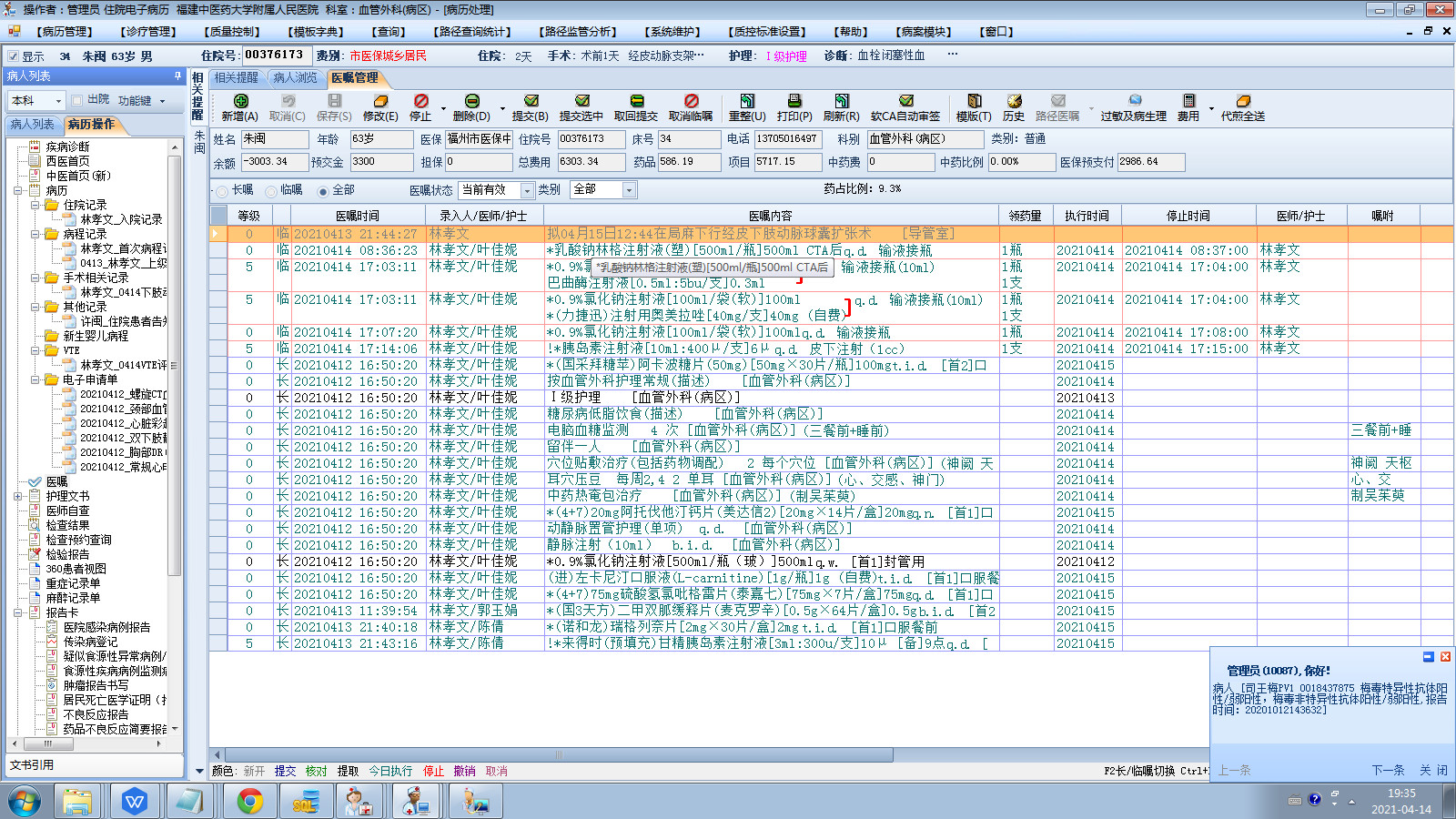The height and width of the screenshot is (819, 1456).
Task: Click the 删除(D) delete icon
Action: [471, 101]
